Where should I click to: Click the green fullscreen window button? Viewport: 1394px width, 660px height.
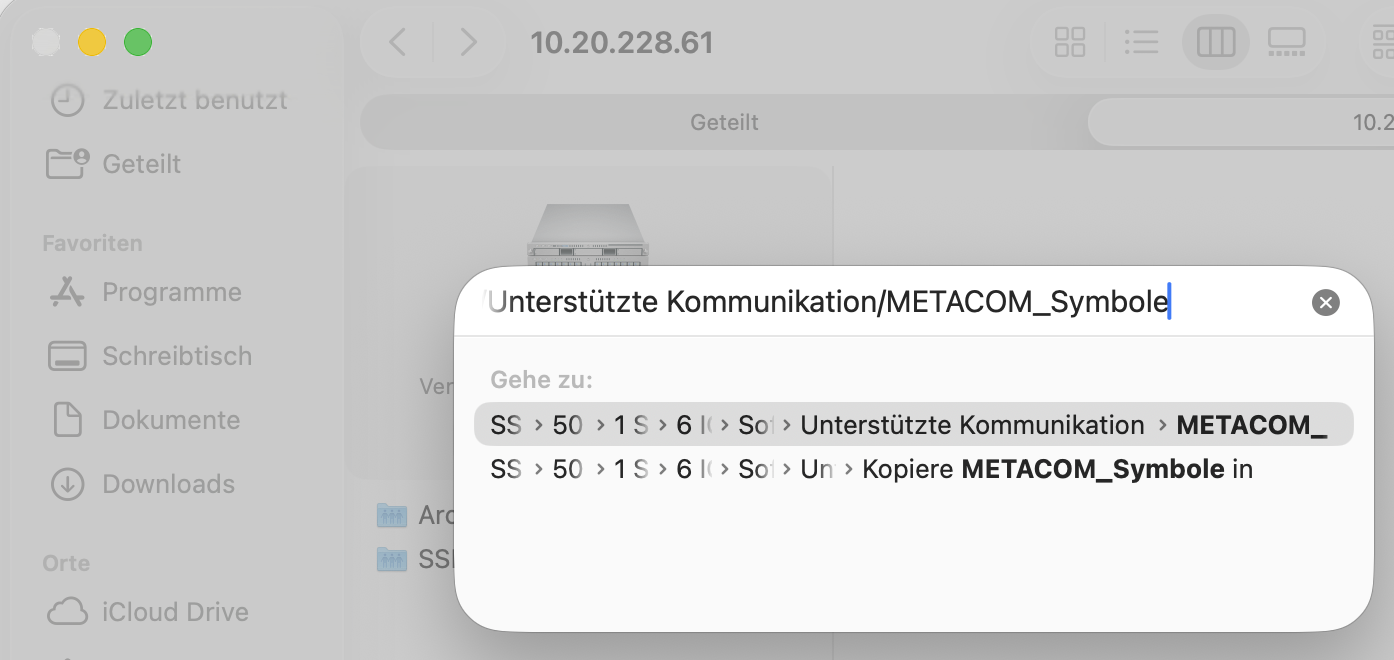(x=138, y=42)
